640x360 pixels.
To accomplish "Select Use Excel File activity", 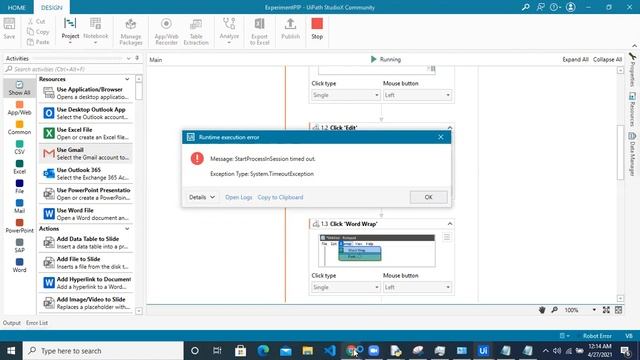I will click(x=86, y=133).
